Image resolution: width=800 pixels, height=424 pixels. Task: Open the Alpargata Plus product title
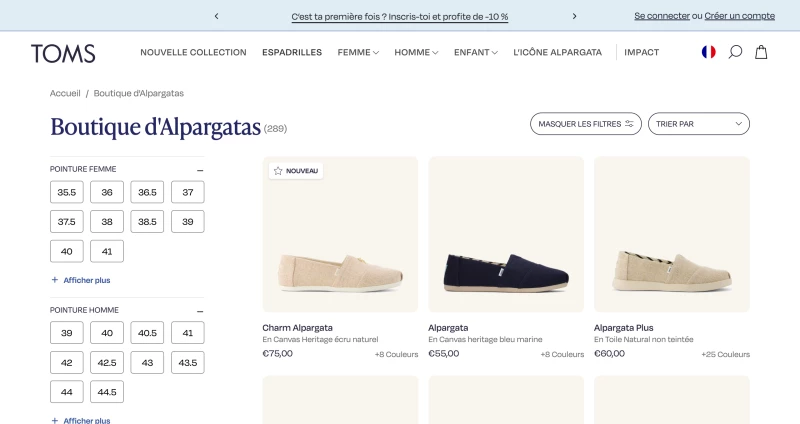[x=623, y=328]
